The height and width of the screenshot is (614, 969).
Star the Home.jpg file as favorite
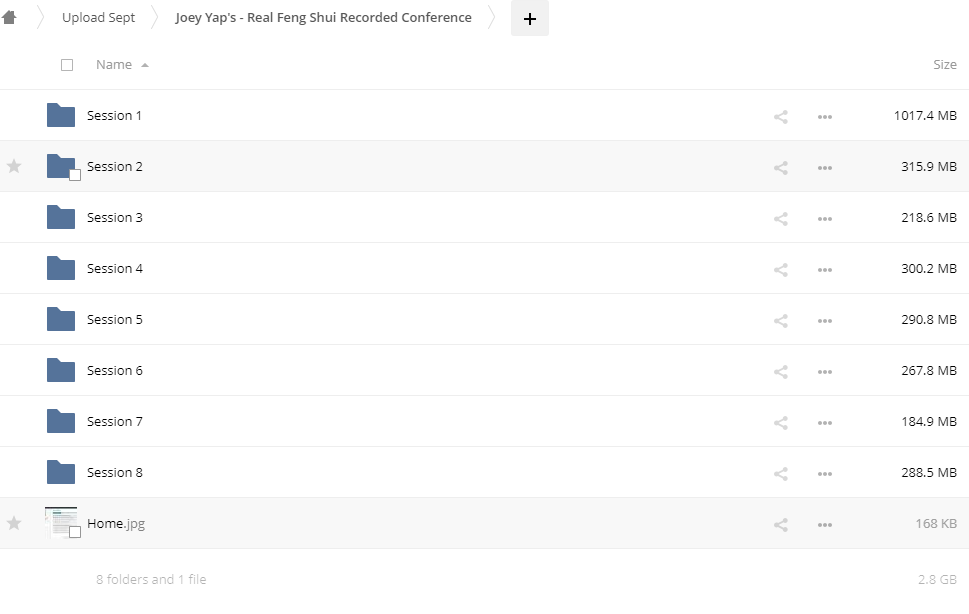14,523
